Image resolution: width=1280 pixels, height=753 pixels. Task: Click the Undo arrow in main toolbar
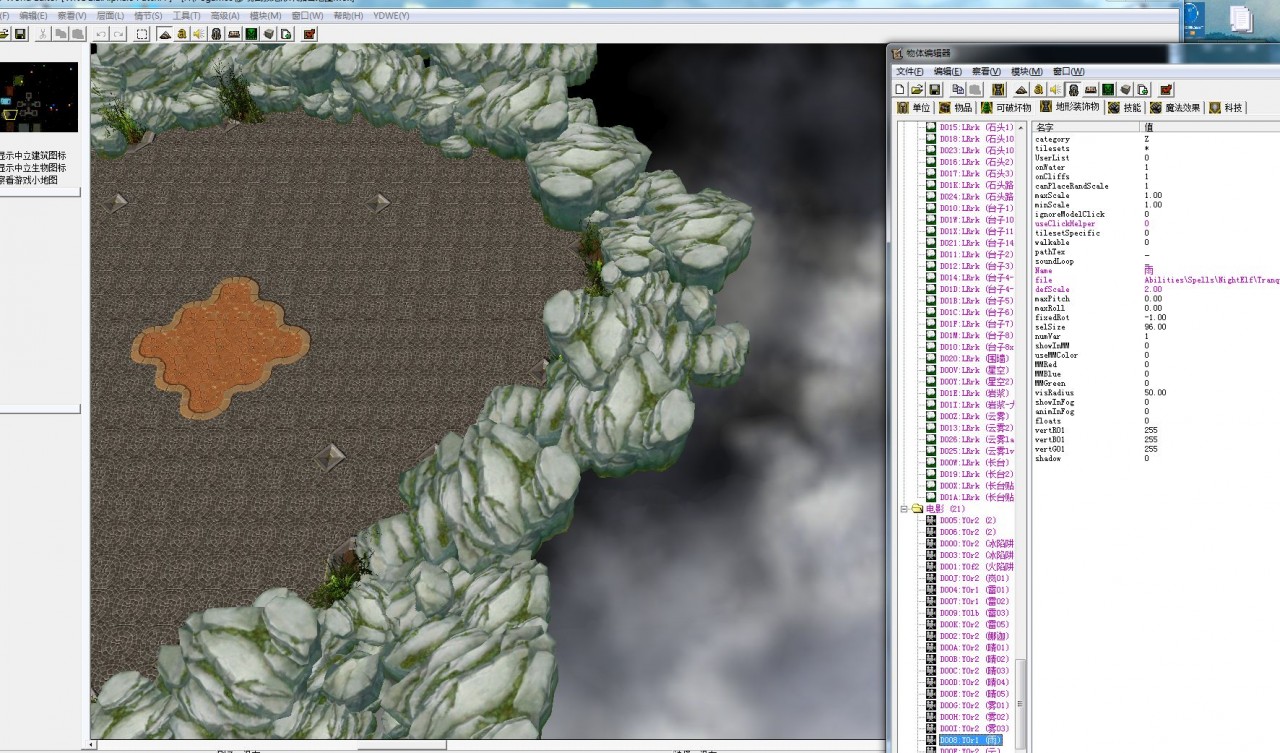pyautogui.click(x=101, y=34)
